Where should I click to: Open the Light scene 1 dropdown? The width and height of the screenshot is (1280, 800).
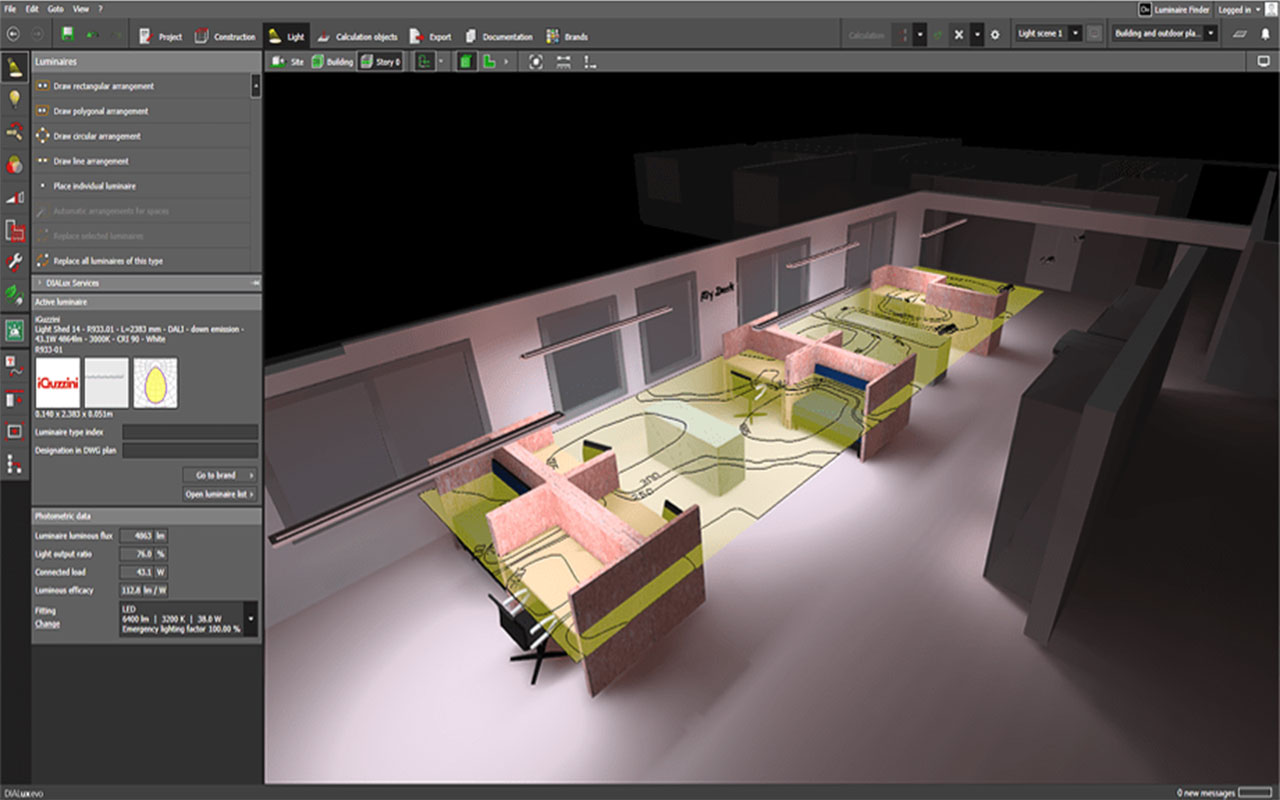pyautogui.click(x=1075, y=34)
